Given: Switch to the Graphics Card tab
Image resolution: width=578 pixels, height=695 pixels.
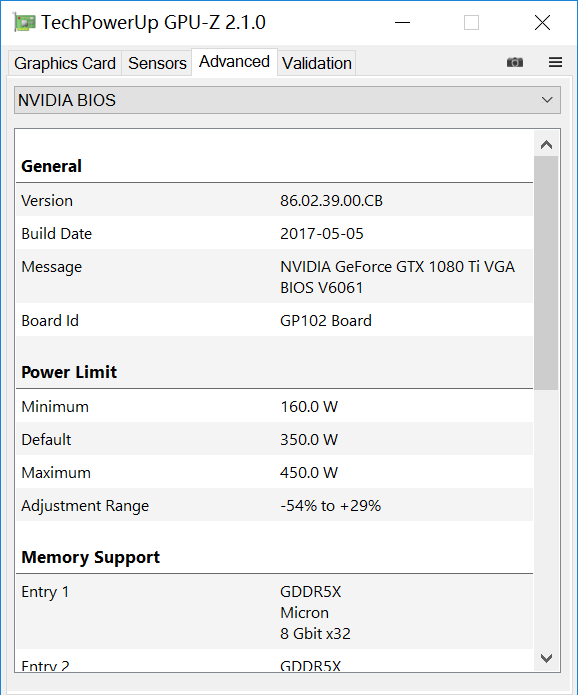Looking at the screenshot, I should [65, 63].
